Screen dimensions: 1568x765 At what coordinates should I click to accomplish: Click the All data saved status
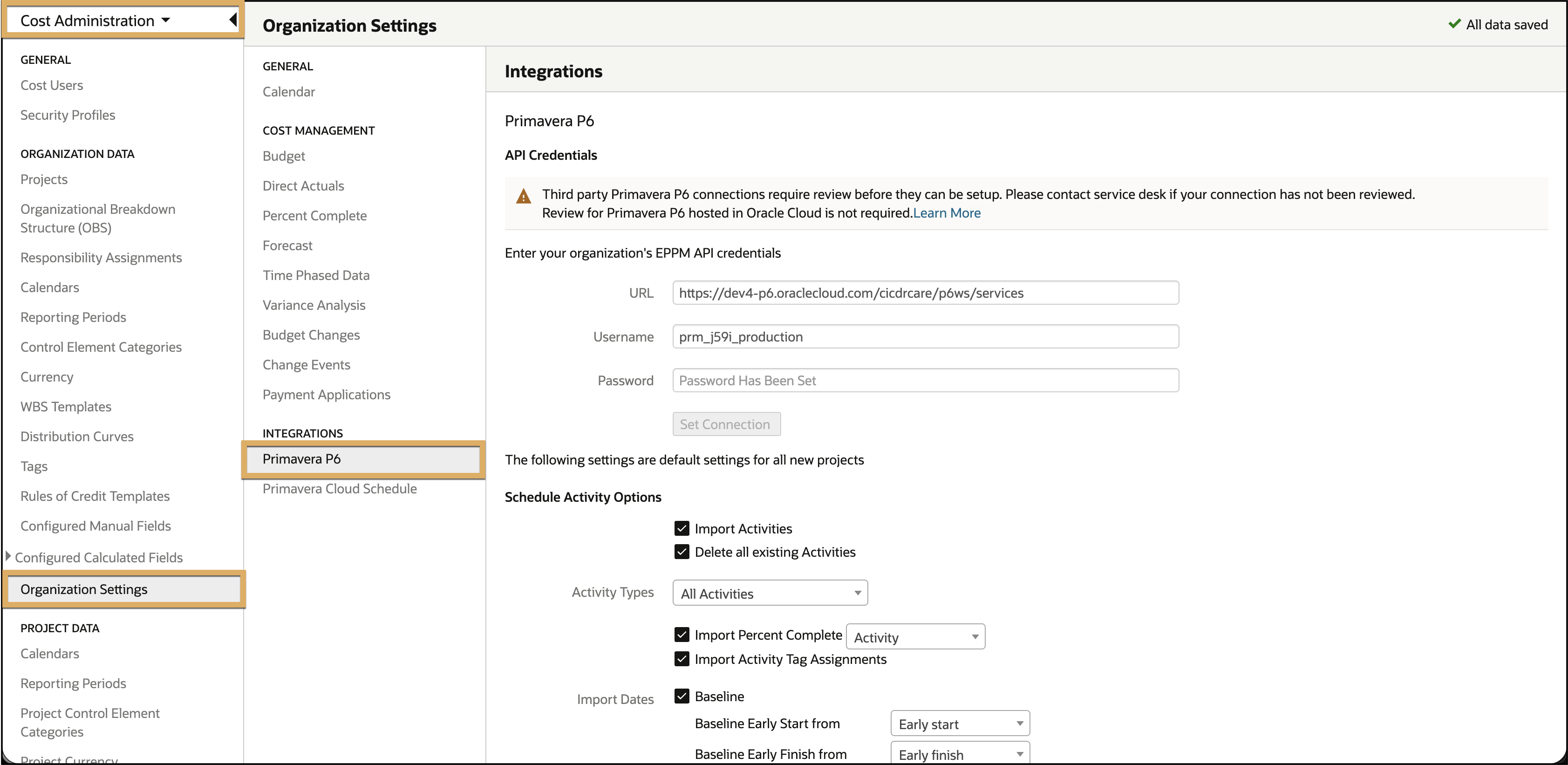[1498, 24]
